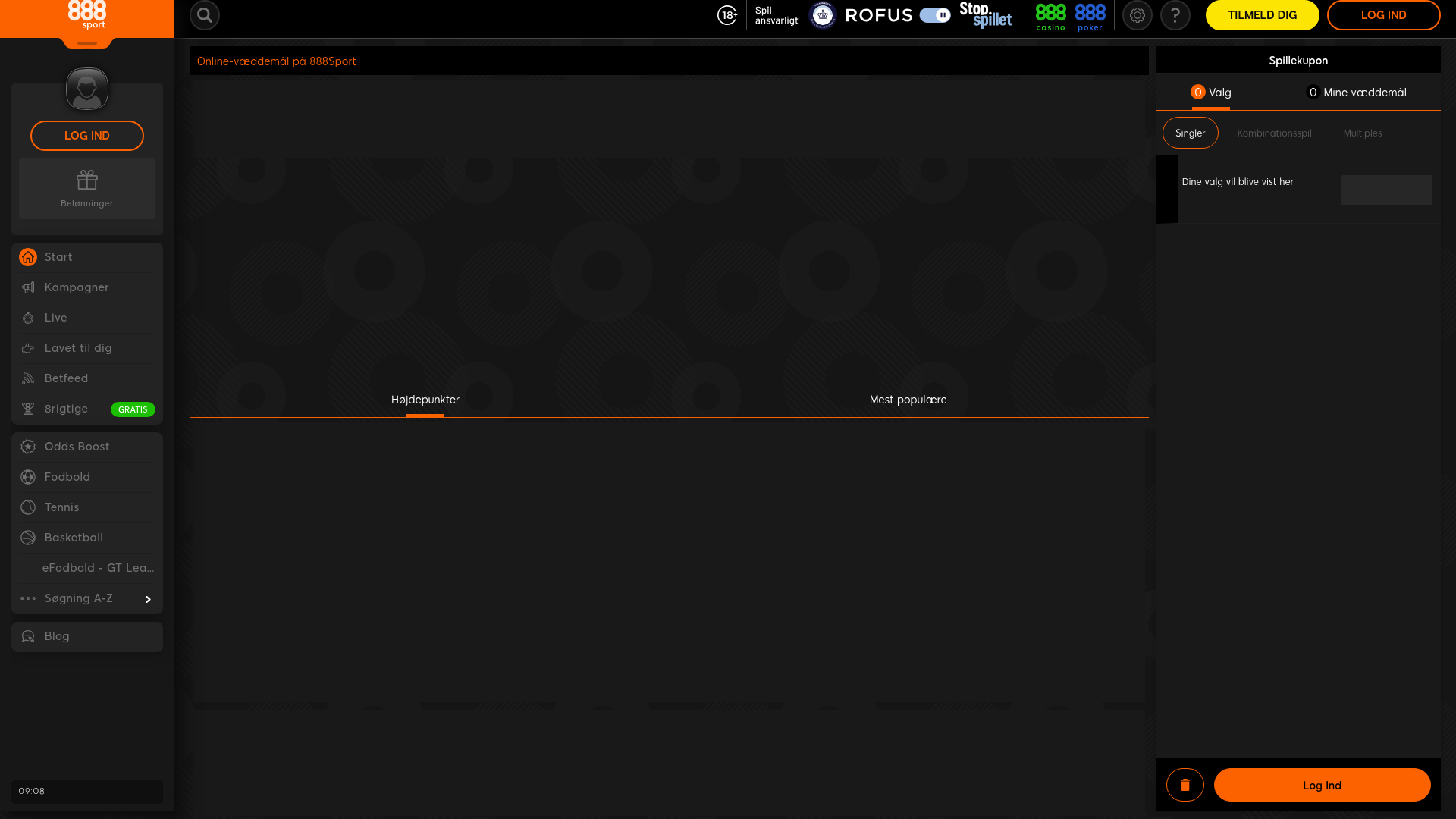1456x819 pixels.
Task: Click the orange Log Ind button in Spillekupon
Action: pyautogui.click(x=1322, y=785)
